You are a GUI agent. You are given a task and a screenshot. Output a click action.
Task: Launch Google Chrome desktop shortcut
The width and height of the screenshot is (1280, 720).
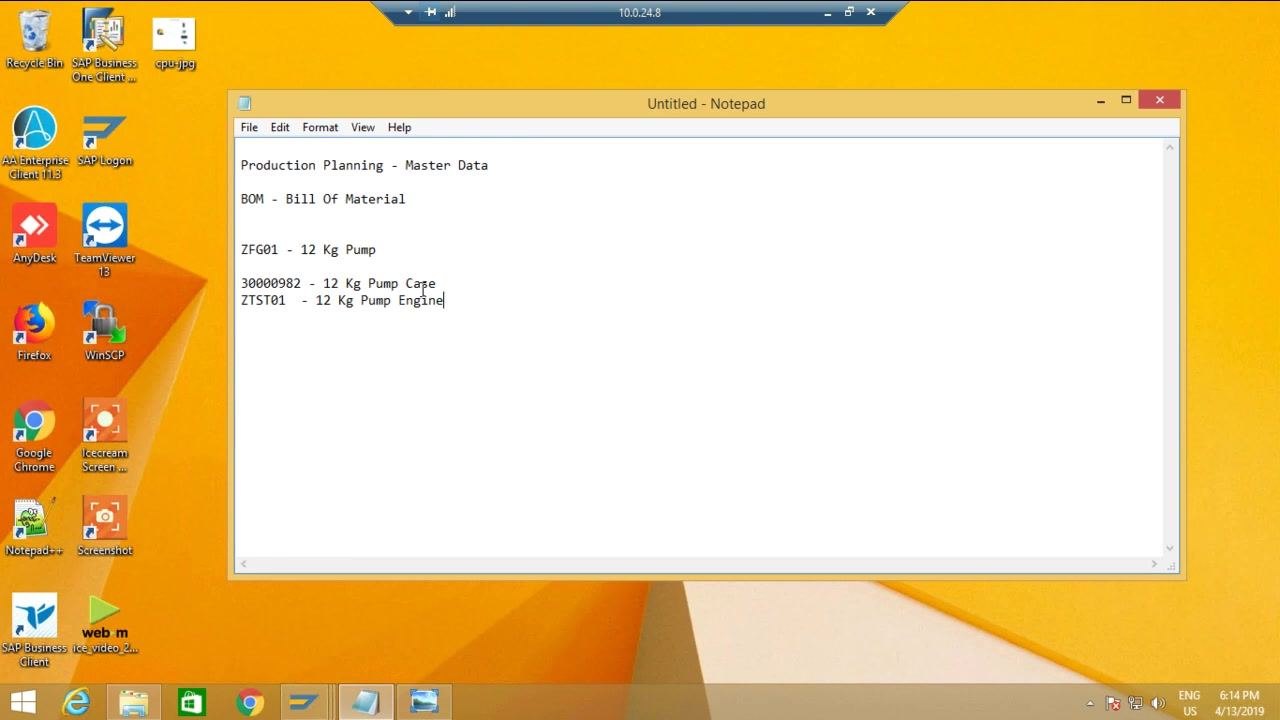(34, 435)
